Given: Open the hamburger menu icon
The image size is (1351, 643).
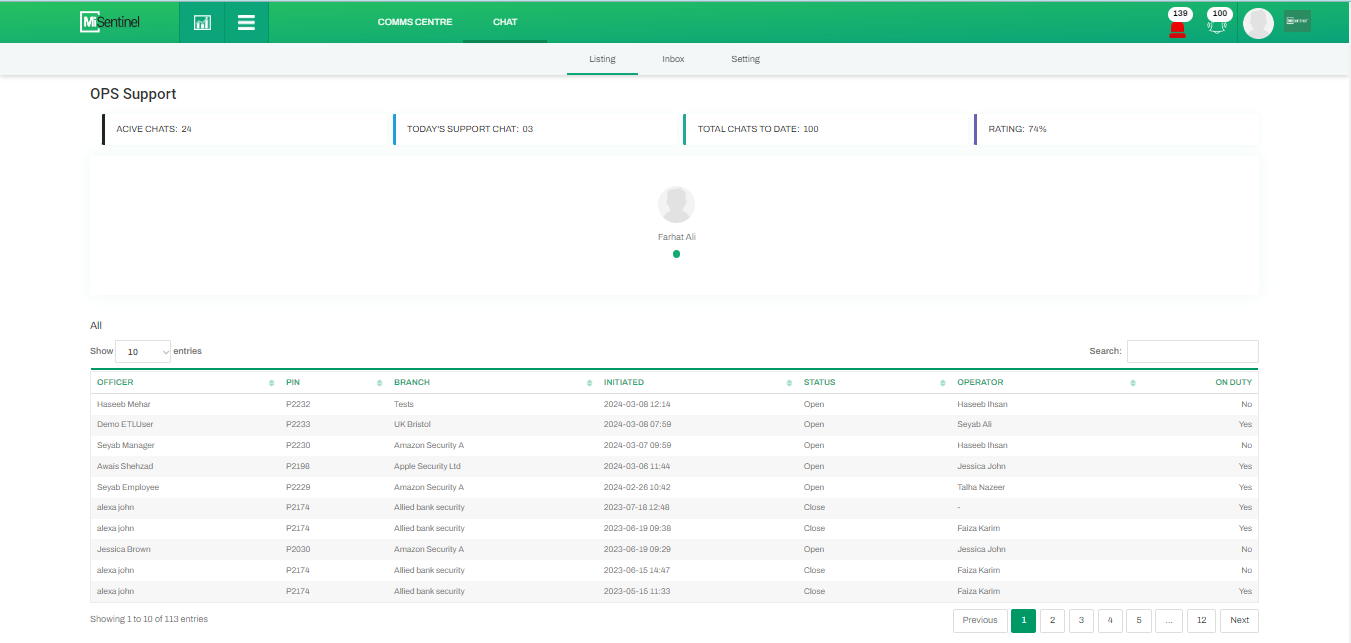Looking at the screenshot, I should coord(246,22).
